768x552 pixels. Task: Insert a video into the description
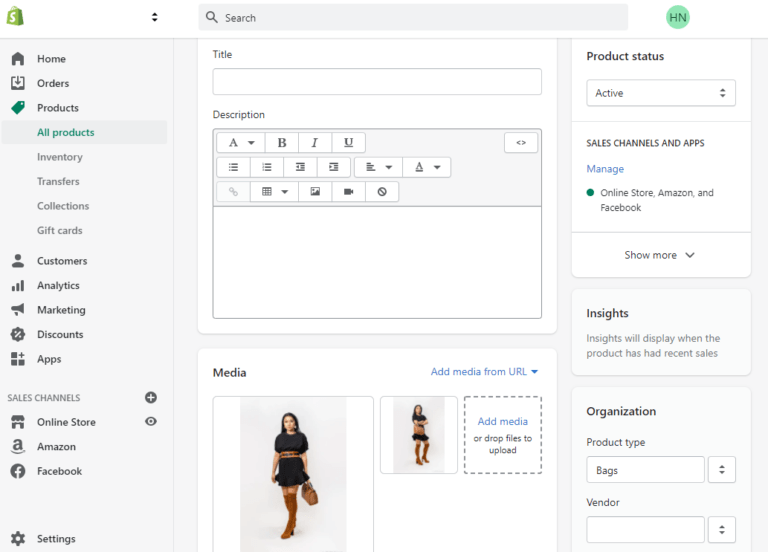pyautogui.click(x=348, y=192)
